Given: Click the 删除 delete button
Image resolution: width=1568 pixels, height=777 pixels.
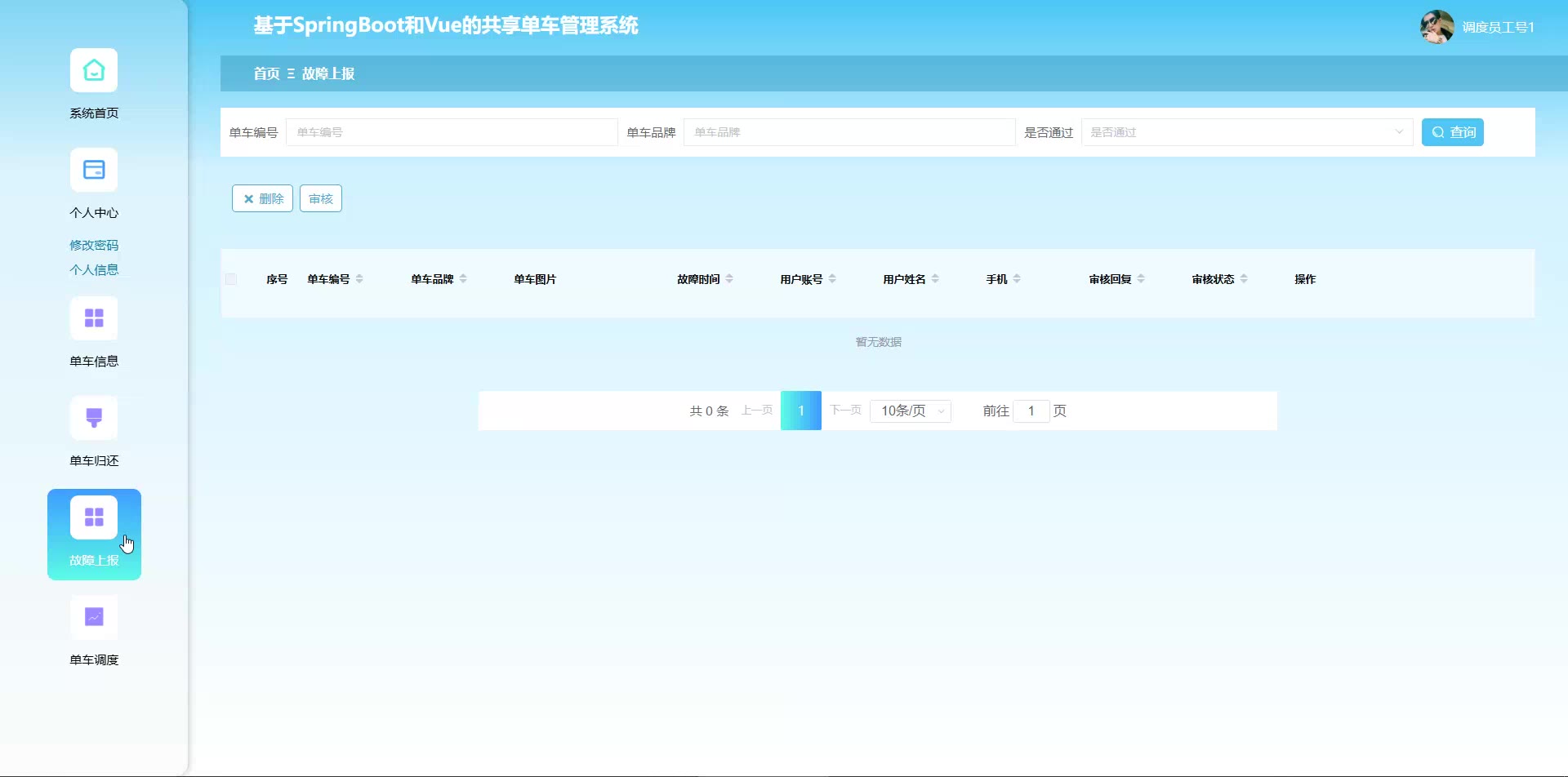Looking at the screenshot, I should point(262,199).
